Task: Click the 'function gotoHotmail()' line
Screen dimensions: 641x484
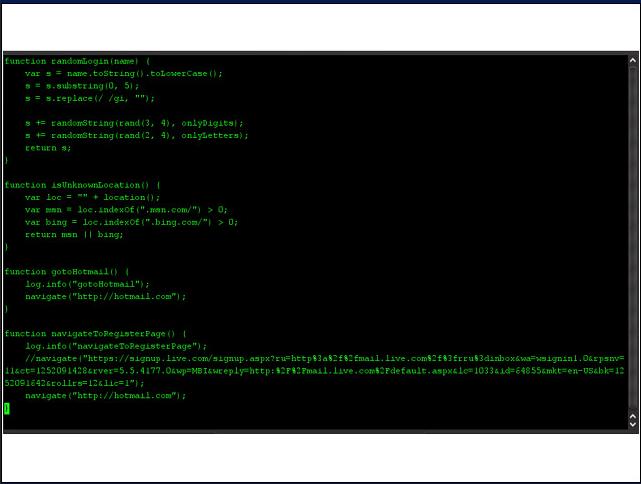Action: tap(67, 272)
